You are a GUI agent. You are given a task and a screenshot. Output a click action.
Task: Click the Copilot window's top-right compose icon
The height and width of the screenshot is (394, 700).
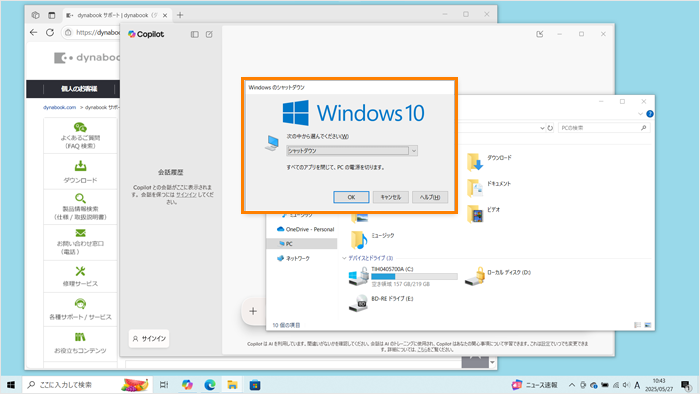tap(540, 34)
